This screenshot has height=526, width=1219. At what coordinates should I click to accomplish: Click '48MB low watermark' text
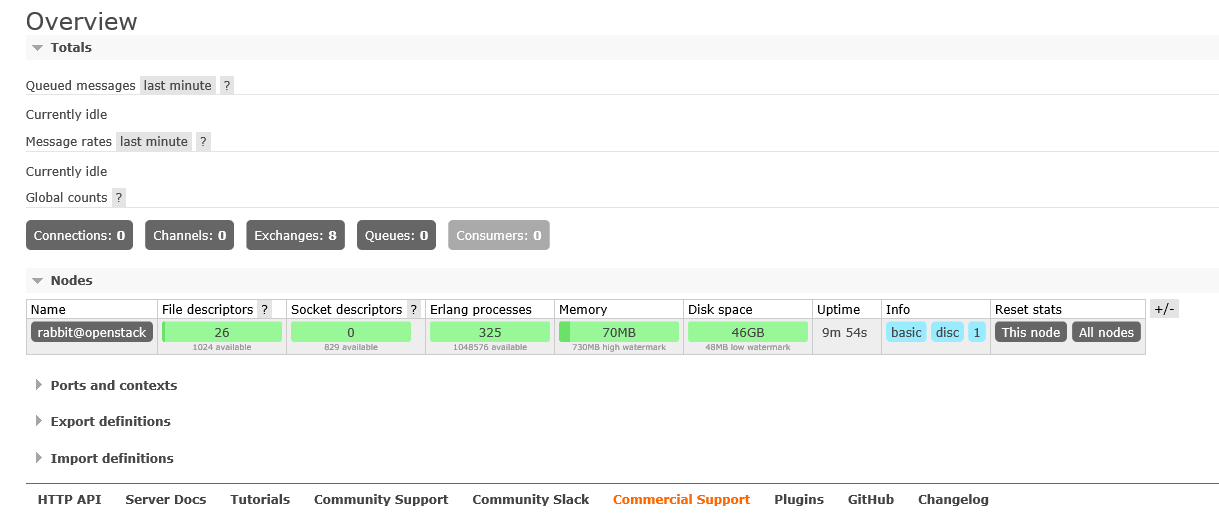point(748,348)
